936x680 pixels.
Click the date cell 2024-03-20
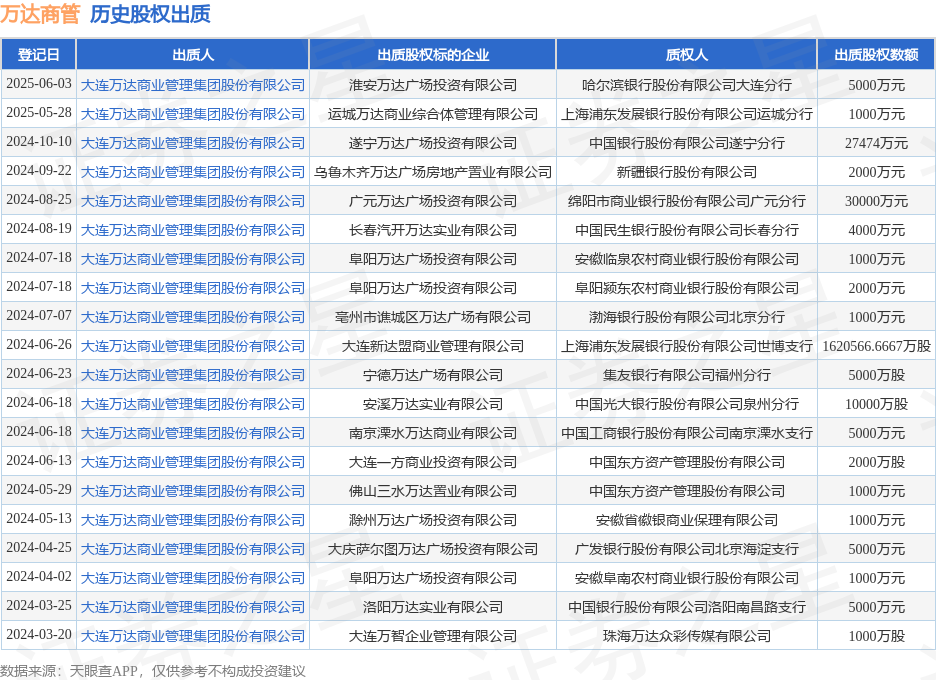click(39, 635)
